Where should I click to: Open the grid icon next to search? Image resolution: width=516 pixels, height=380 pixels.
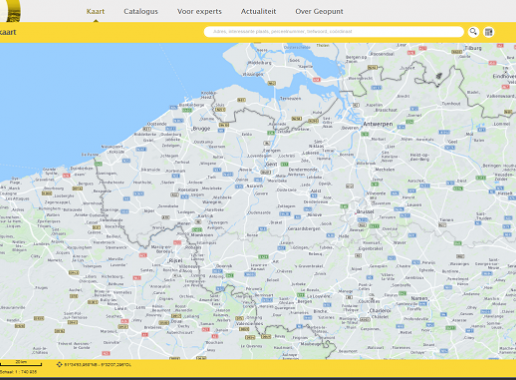(489, 32)
